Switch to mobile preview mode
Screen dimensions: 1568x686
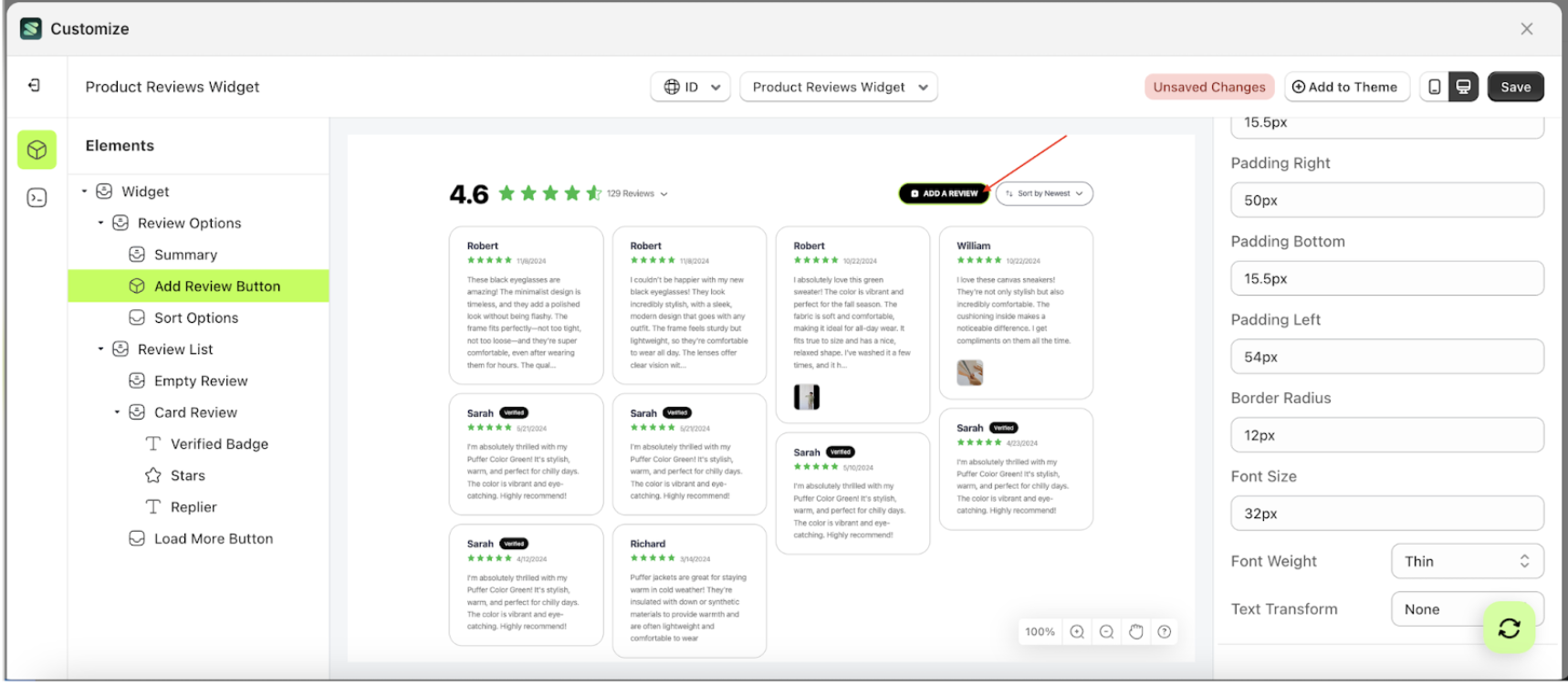[1435, 87]
